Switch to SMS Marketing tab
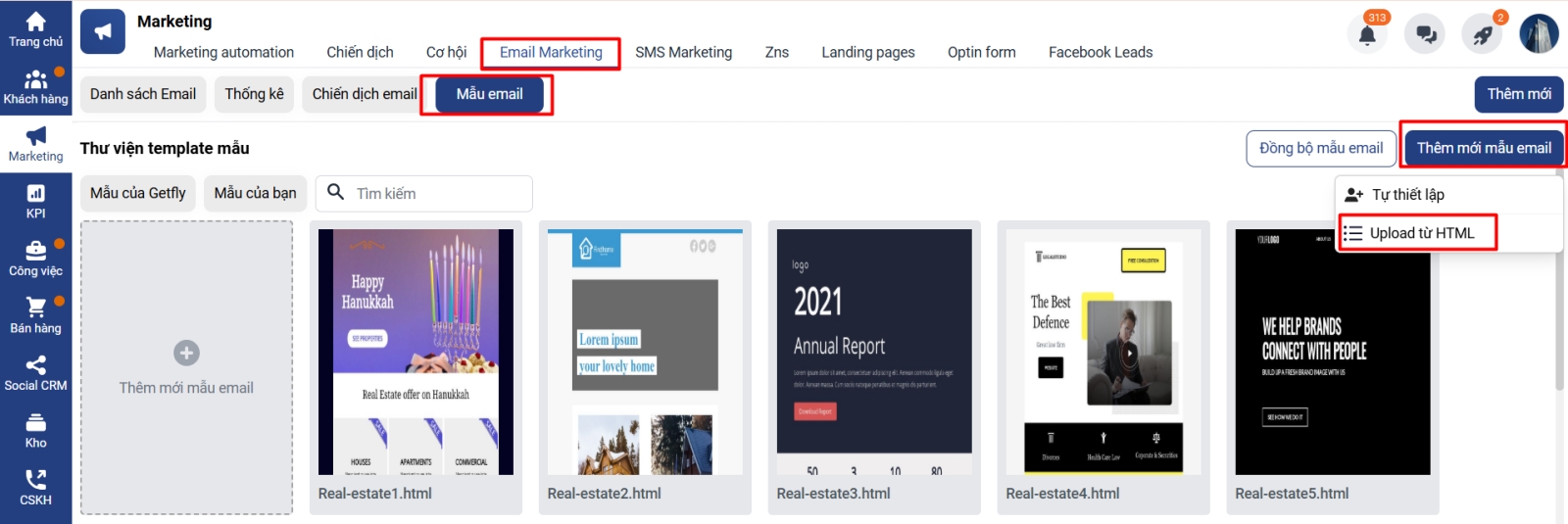 683,52
